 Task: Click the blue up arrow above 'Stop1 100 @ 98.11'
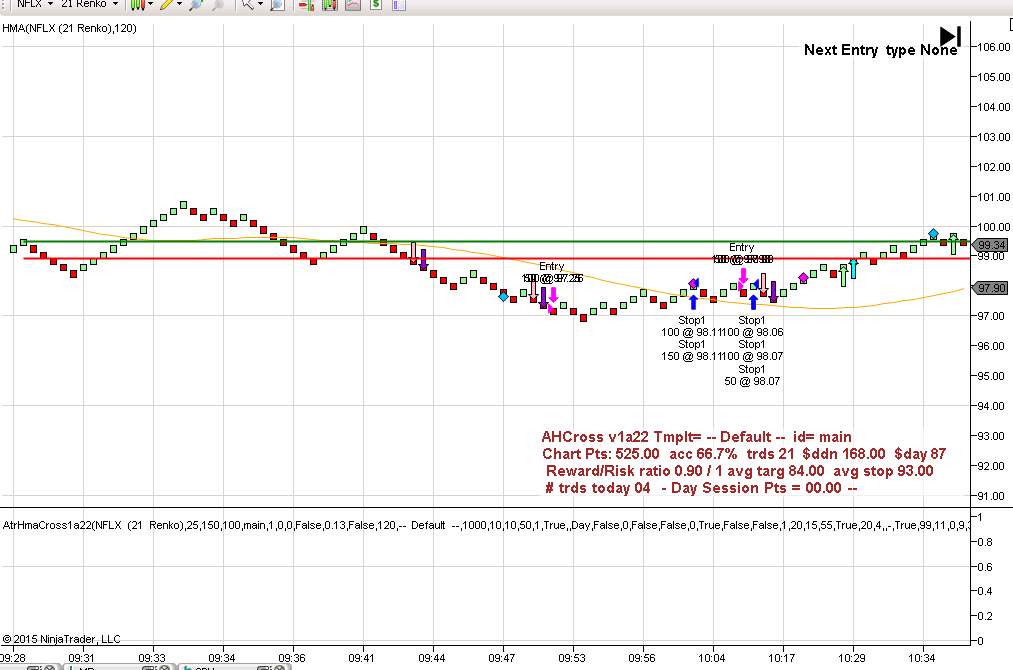[x=693, y=302]
